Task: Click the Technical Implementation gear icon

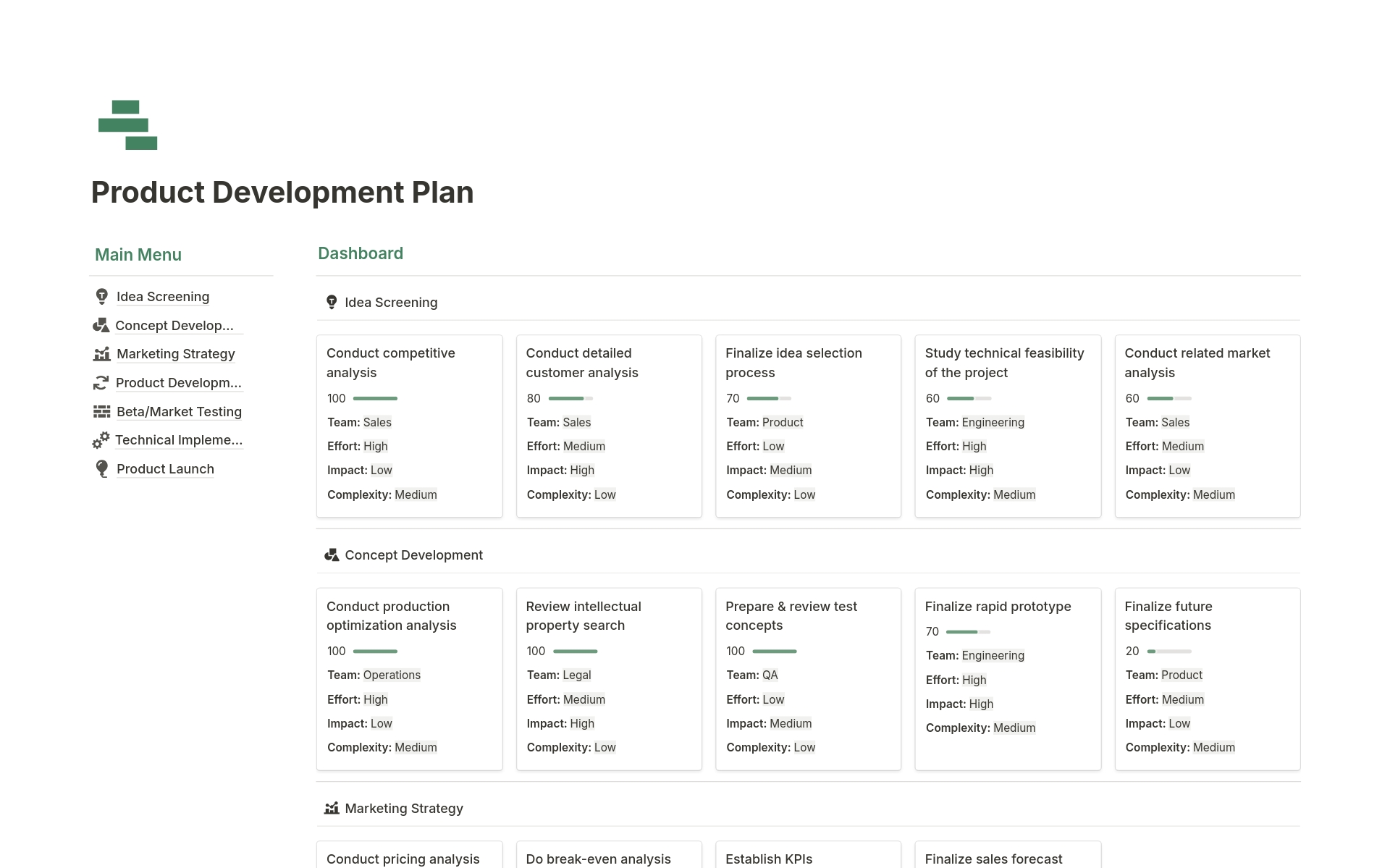Action: pyautogui.click(x=101, y=440)
